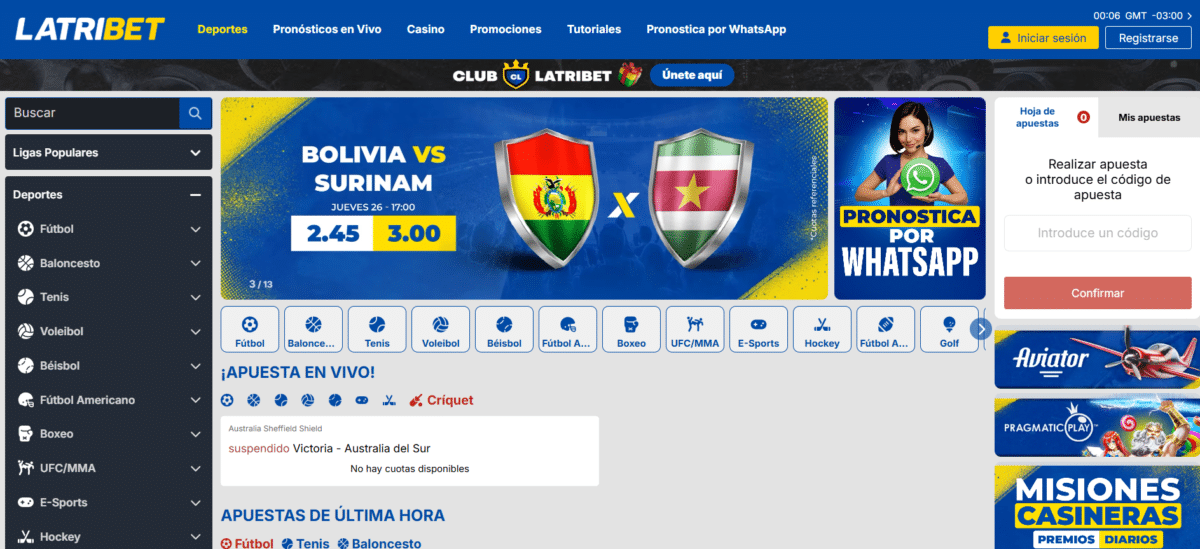Screen dimensions: 1200x549
Task: Choose the E-Sports tile icon
Action: tap(759, 324)
